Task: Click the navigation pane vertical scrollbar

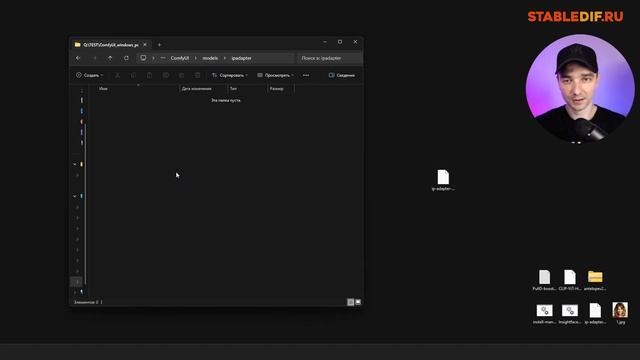Action: coord(85,204)
